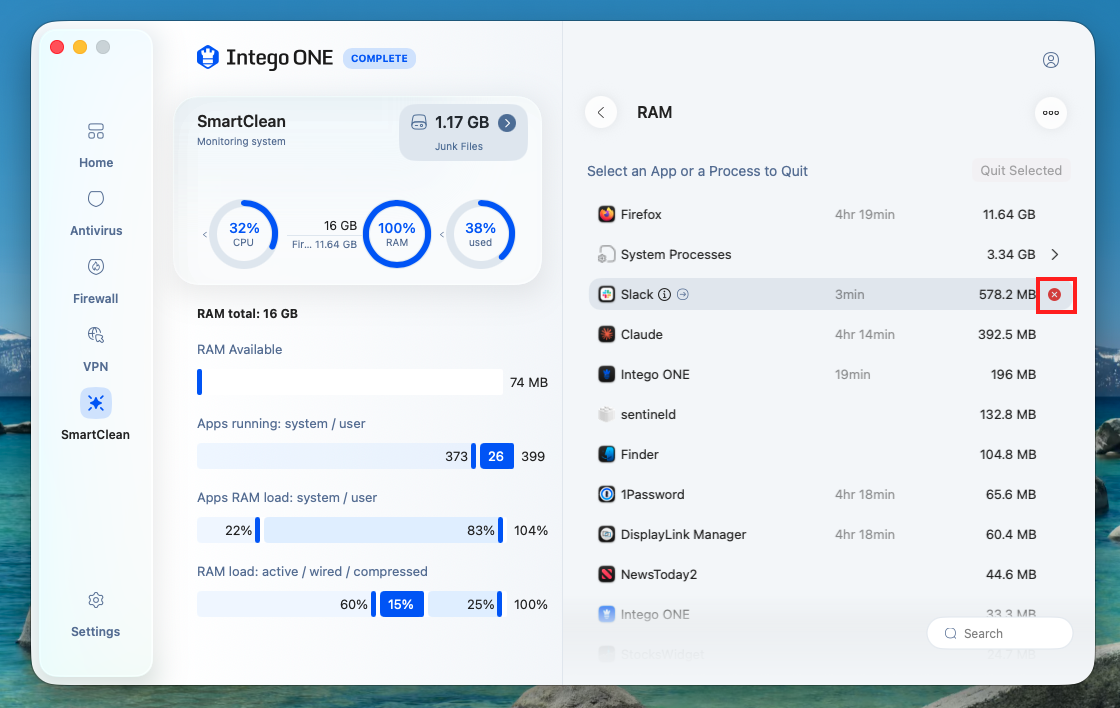Select the Claude process name
The image size is (1120, 708).
tap(641, 334)
